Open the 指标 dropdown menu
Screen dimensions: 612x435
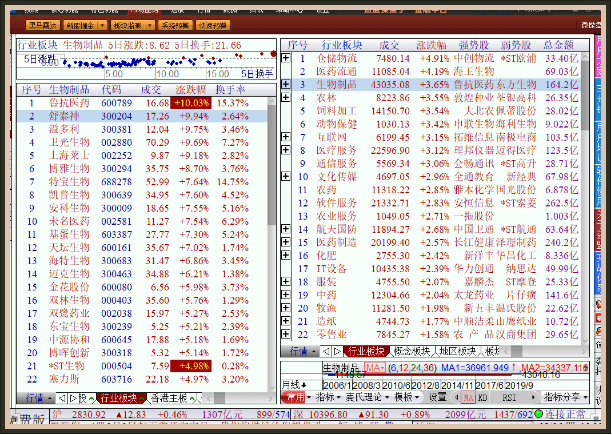tap(329, 397)
